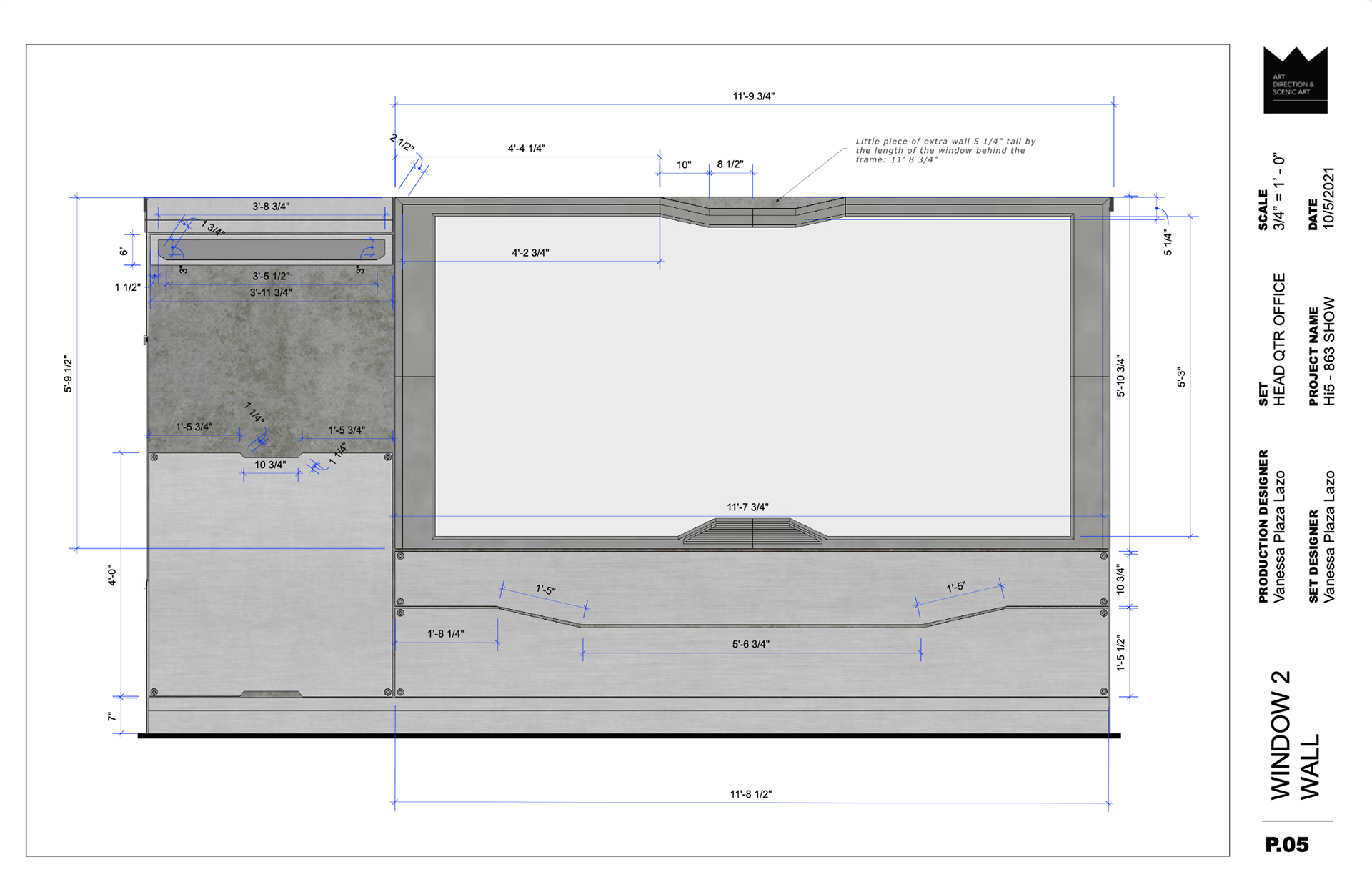The height and width of the screenshot is (887, 1372).
Task: Click the 1'-8 1/4" lower left dimension
Action: [445, 633]
